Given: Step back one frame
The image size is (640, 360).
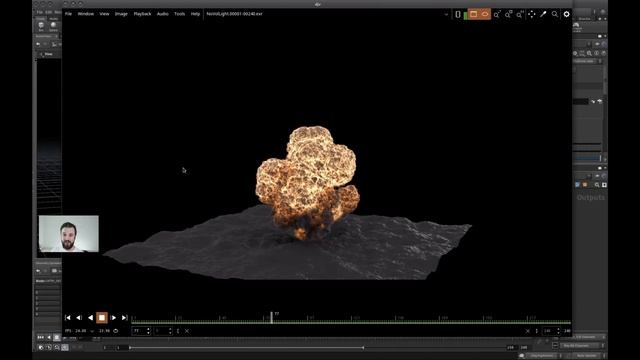Looking at the screenshot, I should (79, 318).
